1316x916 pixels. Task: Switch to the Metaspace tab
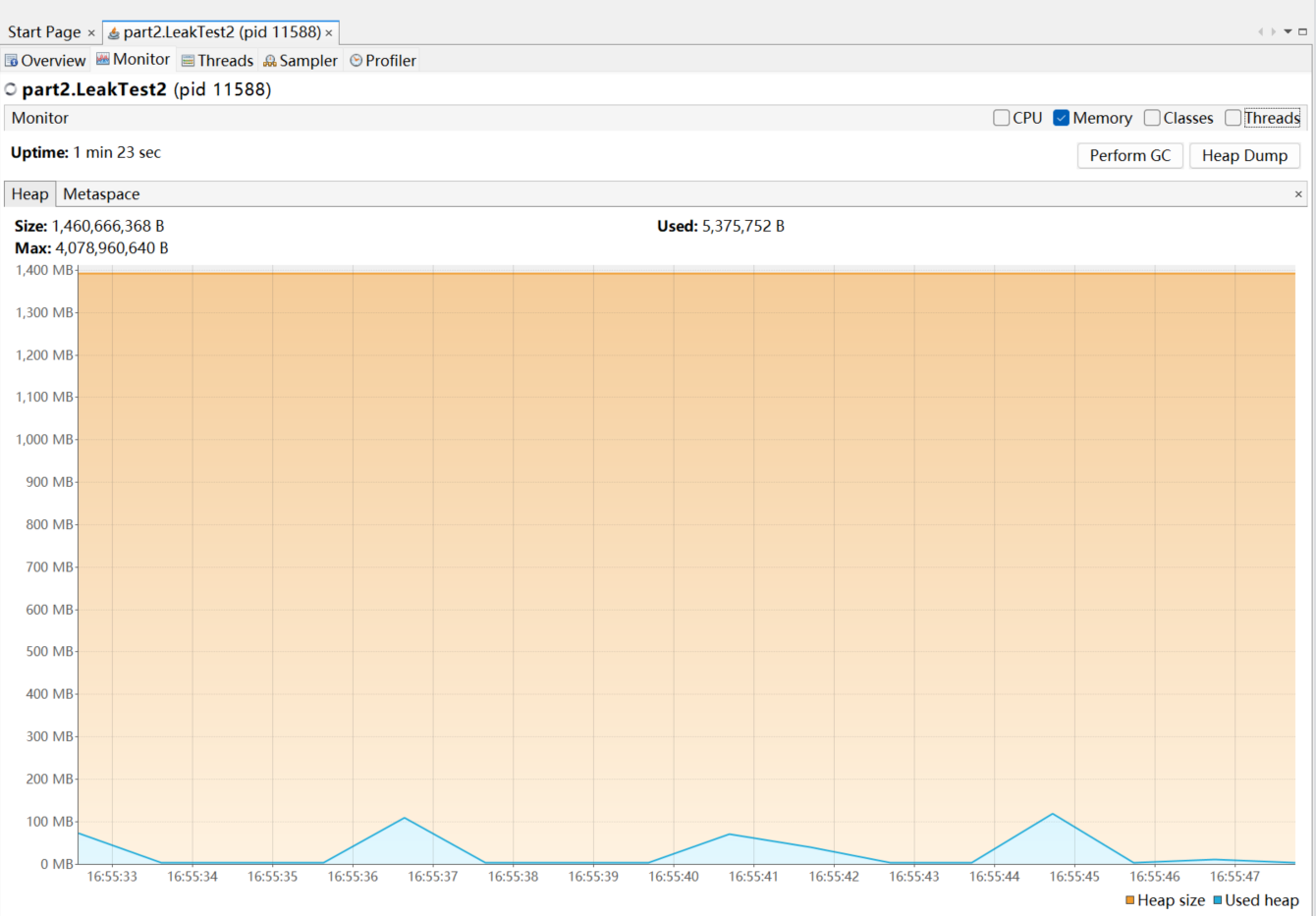pos(101,194)
